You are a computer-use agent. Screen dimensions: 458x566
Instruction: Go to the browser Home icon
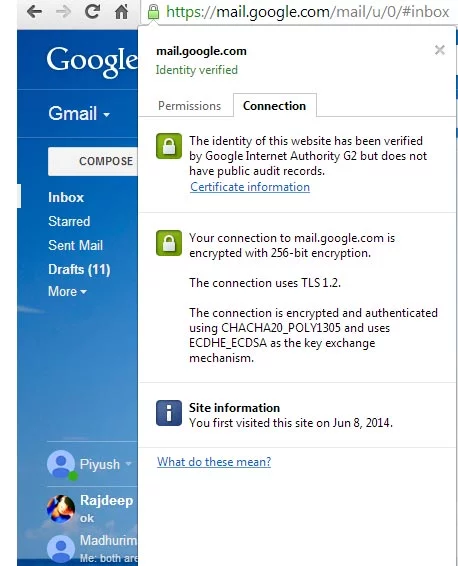pyautogui.click(x=122, y=12)
